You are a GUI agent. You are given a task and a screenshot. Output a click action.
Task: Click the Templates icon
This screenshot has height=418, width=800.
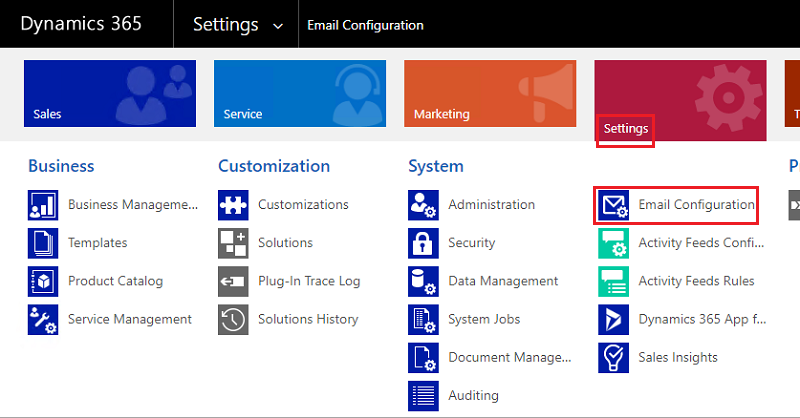click(x=43, y=243)
